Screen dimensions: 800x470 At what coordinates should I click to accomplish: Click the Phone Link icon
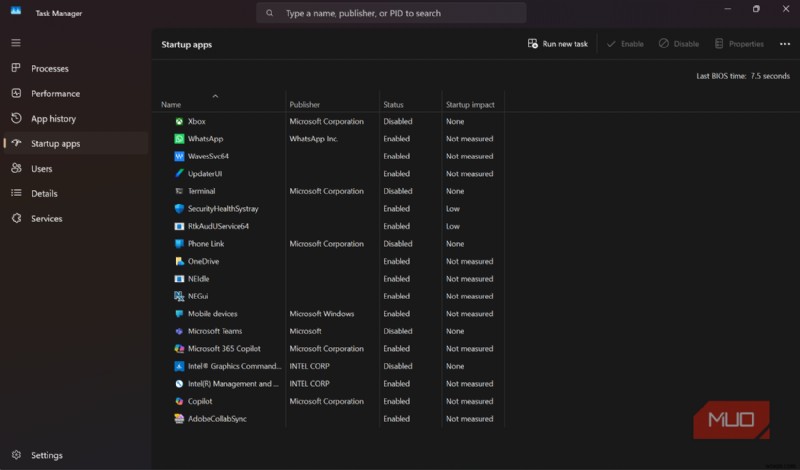(179, 243)
